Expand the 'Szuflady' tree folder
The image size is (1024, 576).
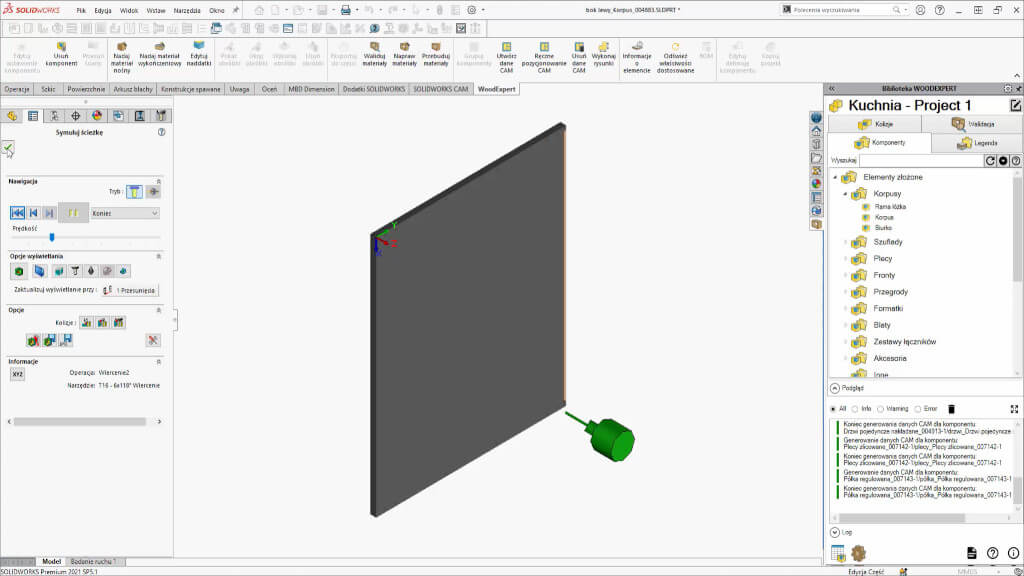coord(845,242)
